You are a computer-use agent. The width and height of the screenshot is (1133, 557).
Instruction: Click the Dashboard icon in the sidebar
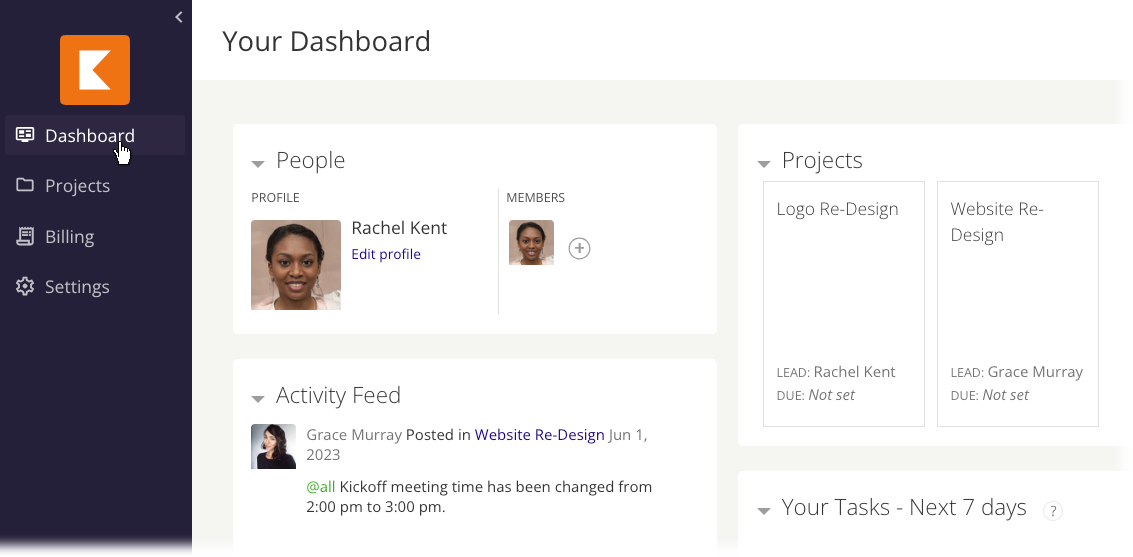pos(25,134)
